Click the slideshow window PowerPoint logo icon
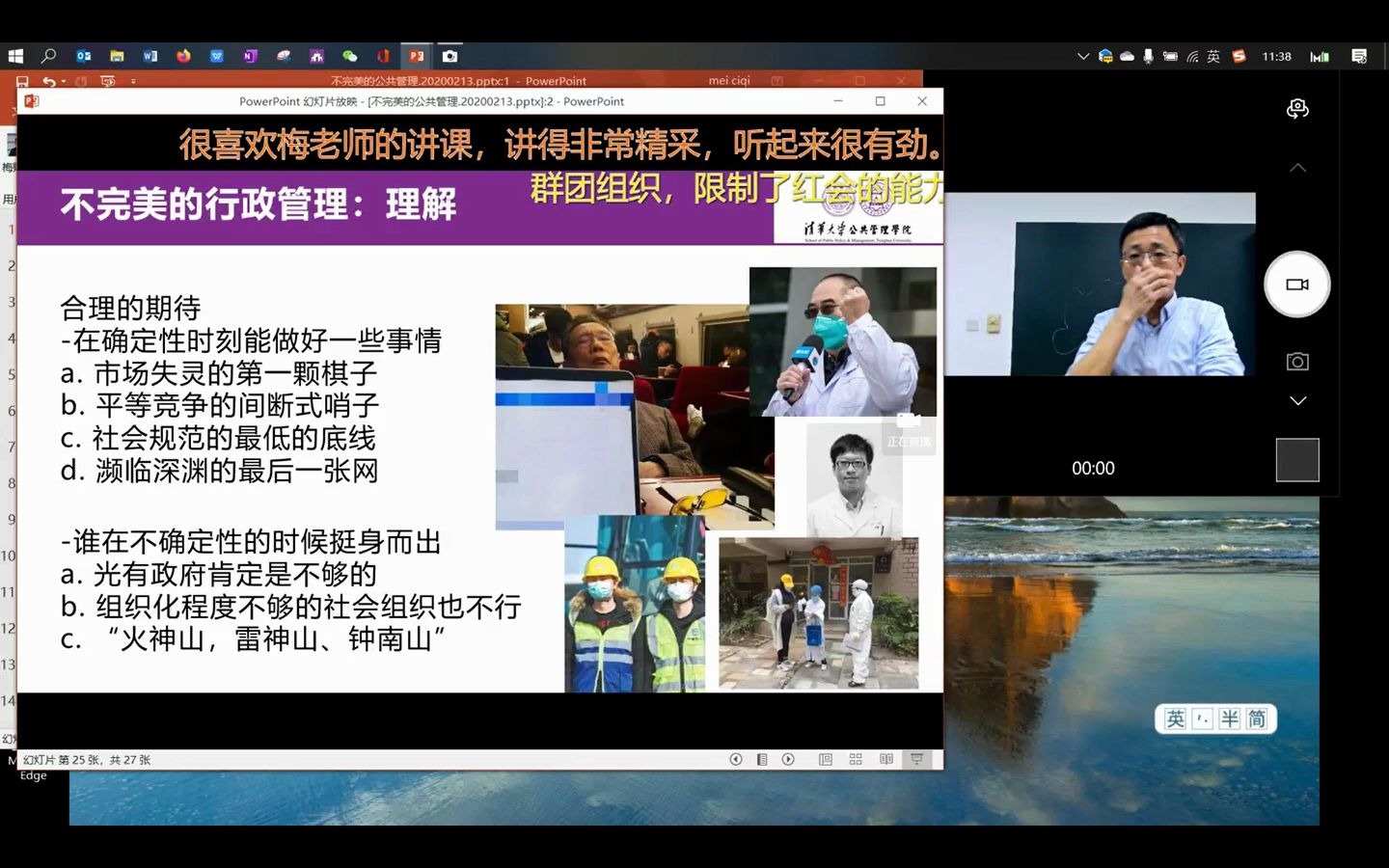1389x868 pixels. pyautogui.click(x=31, y=101)
